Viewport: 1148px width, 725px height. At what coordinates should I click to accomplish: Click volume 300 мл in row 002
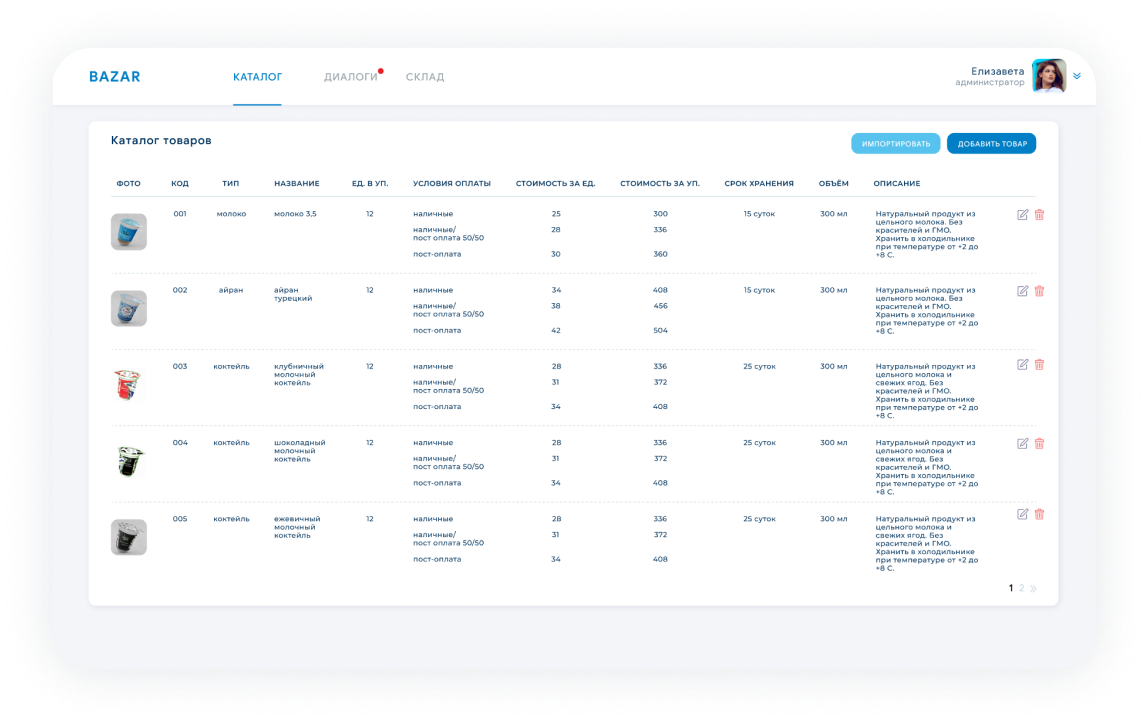pyautogui.click(x=833, y=290)
